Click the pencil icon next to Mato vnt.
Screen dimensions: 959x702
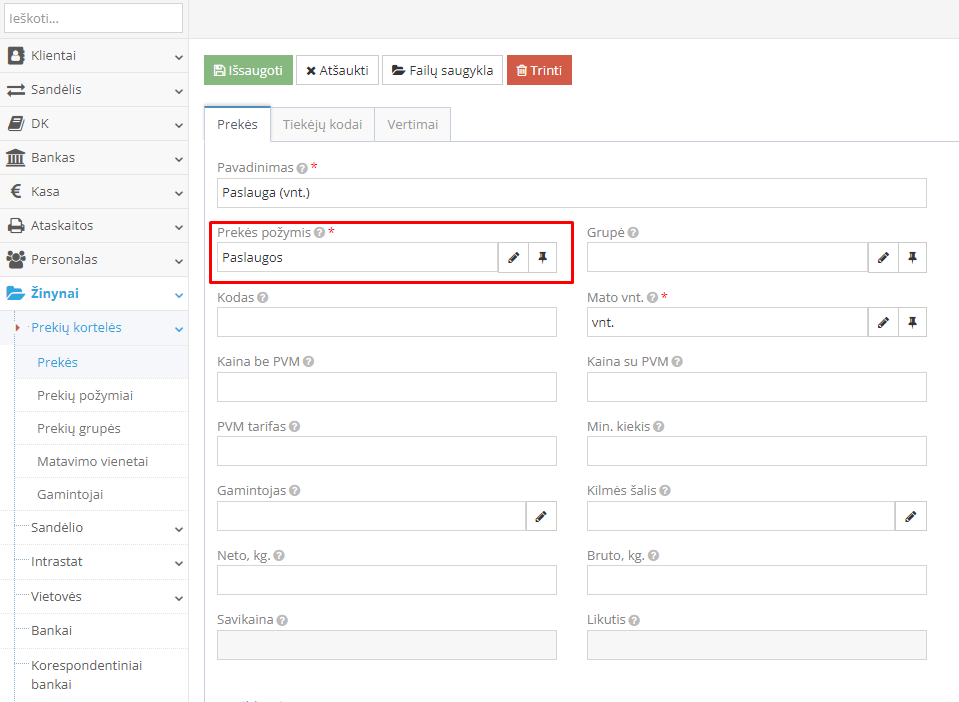(x=883, y=322)
